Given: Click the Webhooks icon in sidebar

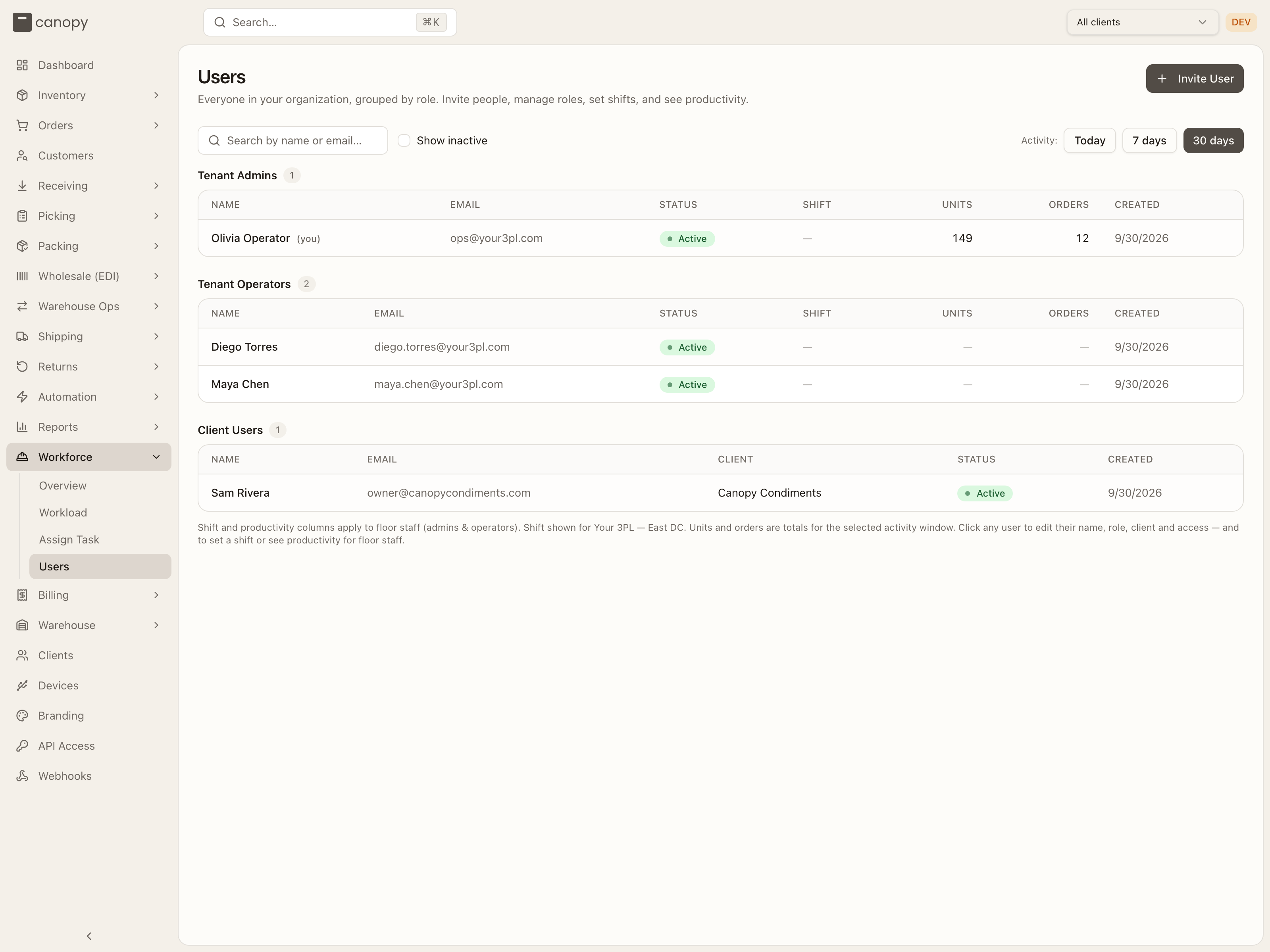Looking at the screenshot, I should [22, 776].
